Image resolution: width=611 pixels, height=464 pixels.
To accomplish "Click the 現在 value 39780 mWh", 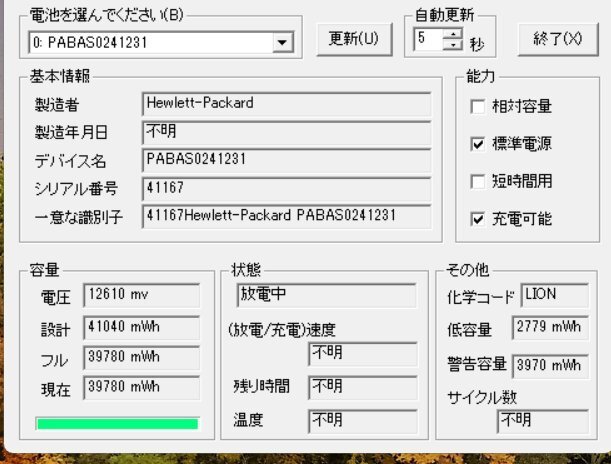I will [x=141, y=387].
